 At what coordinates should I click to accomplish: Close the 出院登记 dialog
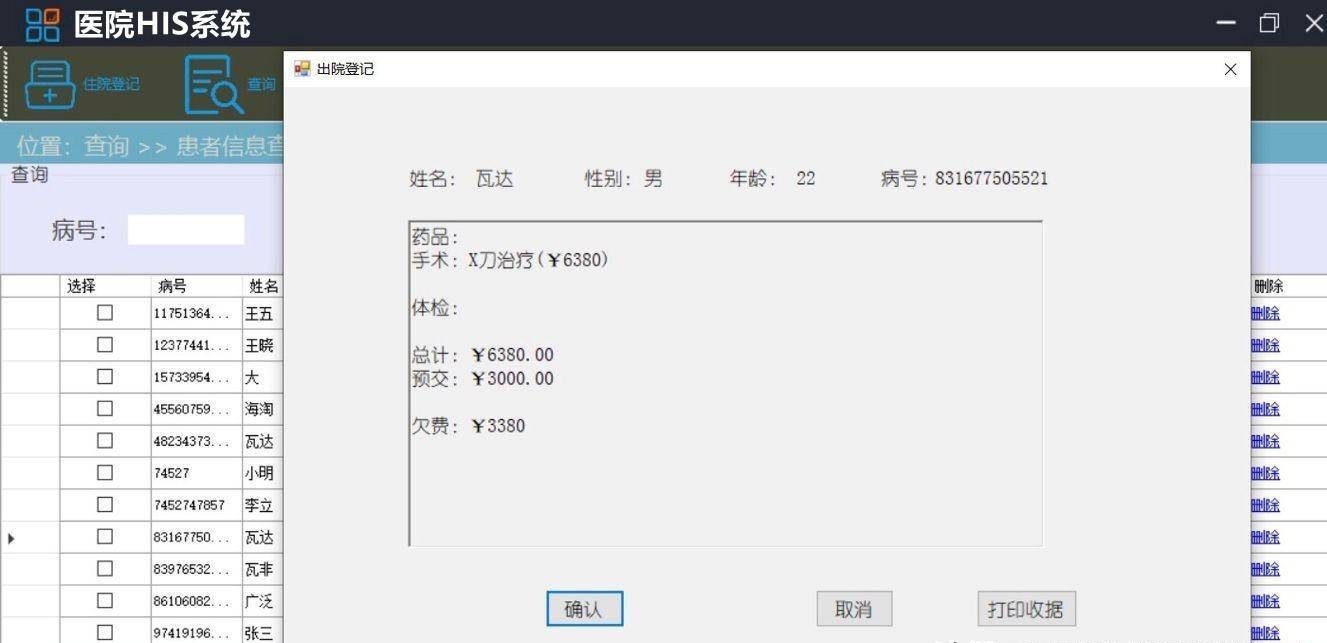click(x=1230, y=69)
